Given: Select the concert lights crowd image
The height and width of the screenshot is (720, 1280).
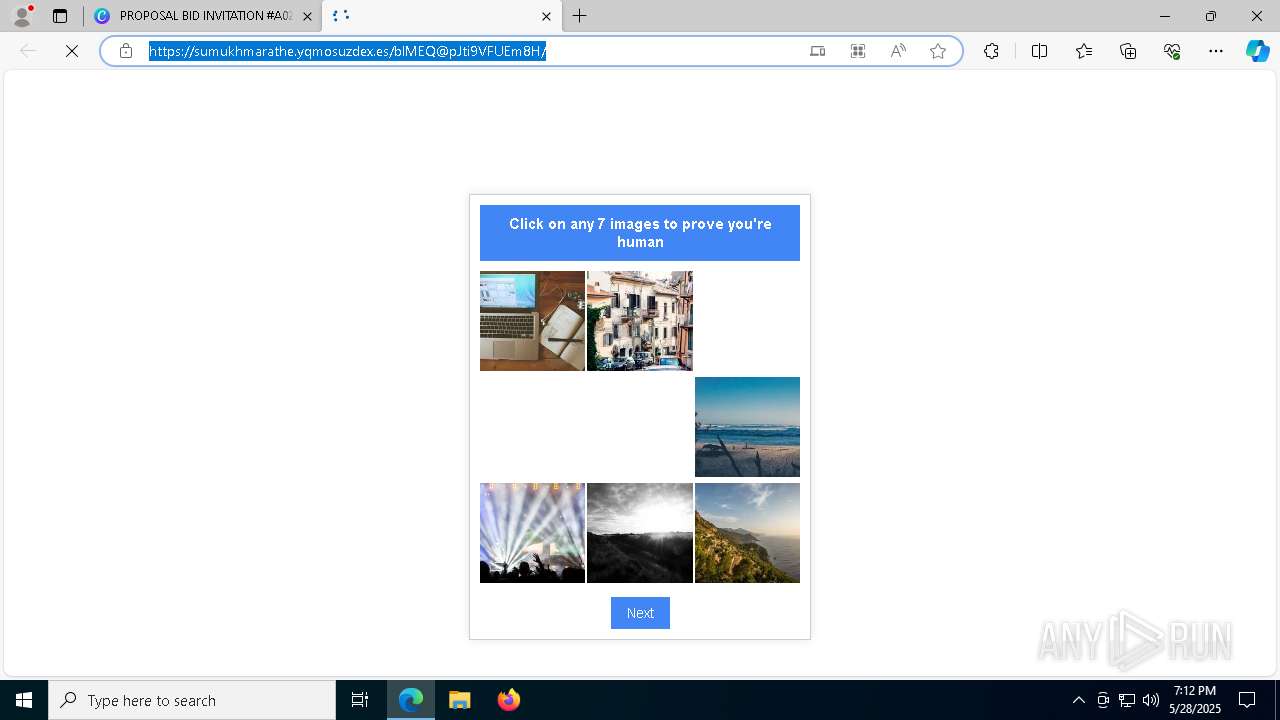Looking at the screenshot, I should pyautogui.click(x=532, y=533).
